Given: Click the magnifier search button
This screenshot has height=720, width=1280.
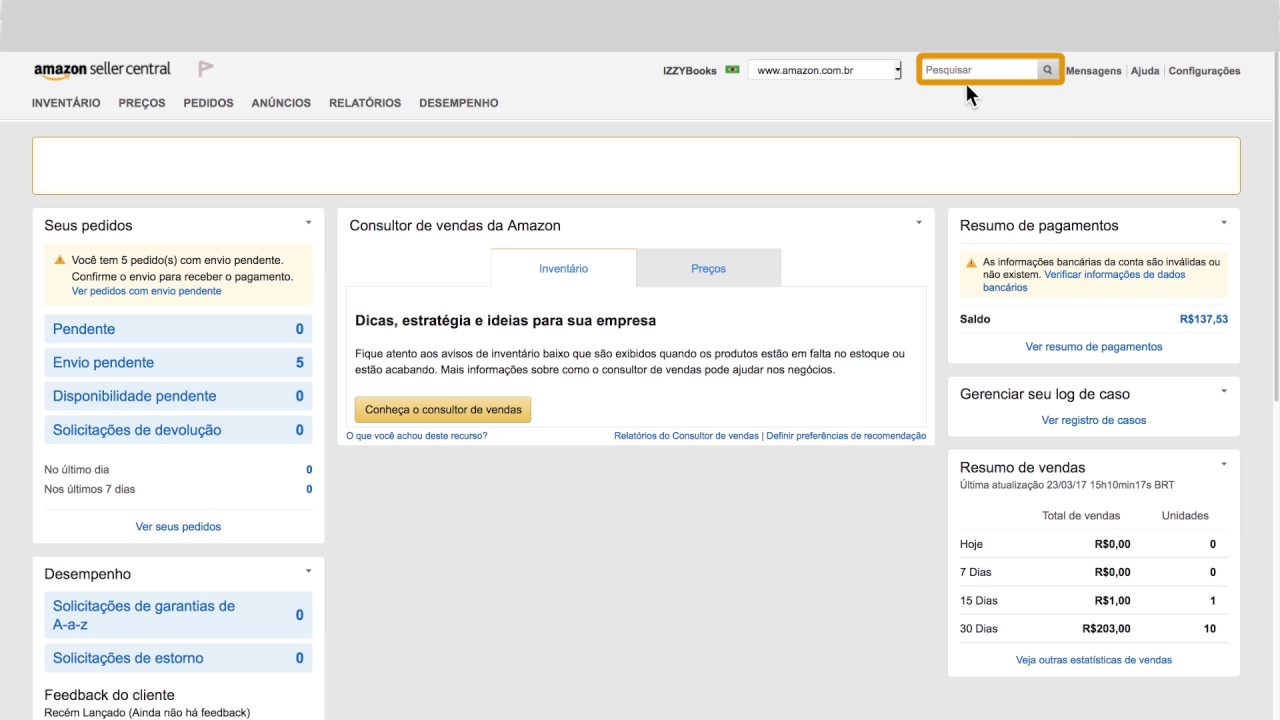Looking at the screenshot, I should [x=1047, y=70].
